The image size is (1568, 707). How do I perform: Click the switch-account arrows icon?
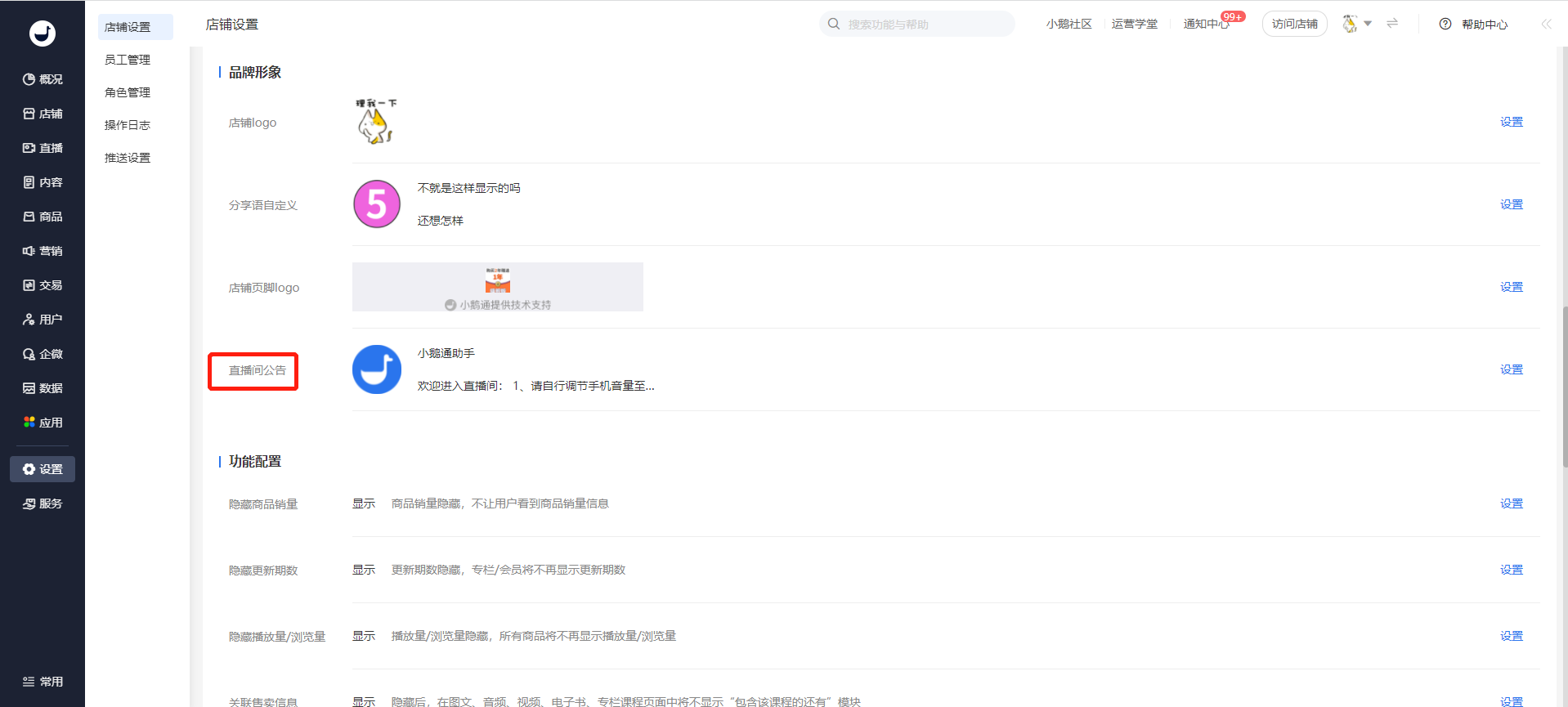(x=1392, y=24)
